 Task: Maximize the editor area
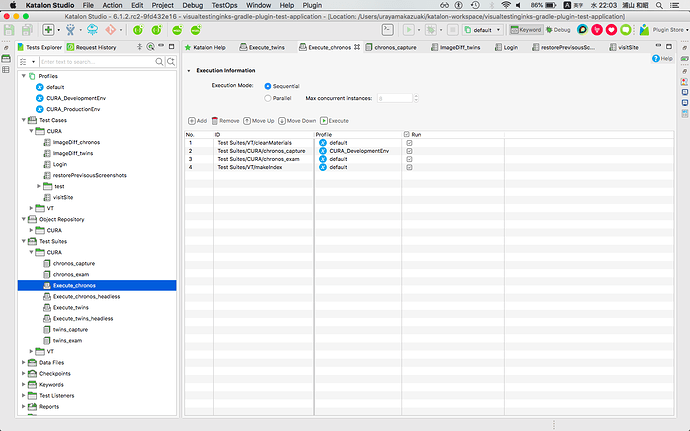669,46
